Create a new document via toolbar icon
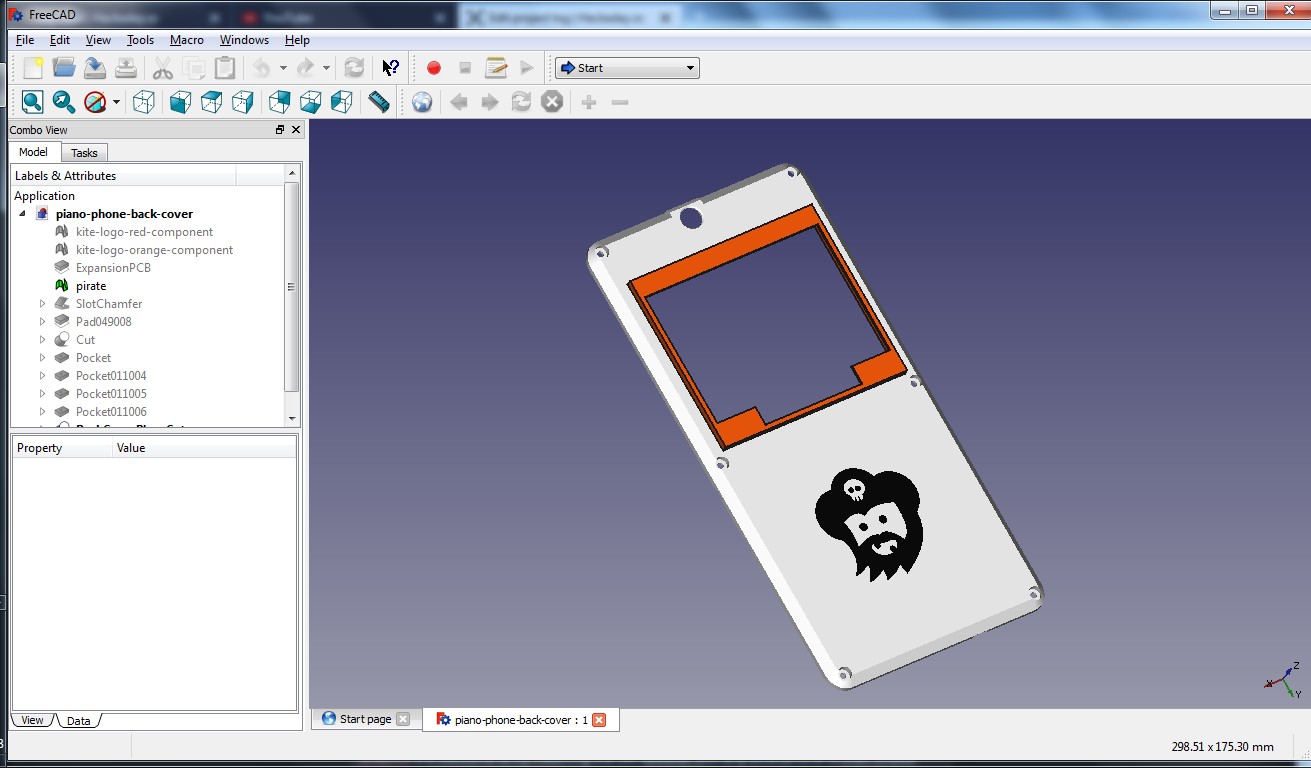This screenshot has width=1311, height=768. [x=33, y=68]
